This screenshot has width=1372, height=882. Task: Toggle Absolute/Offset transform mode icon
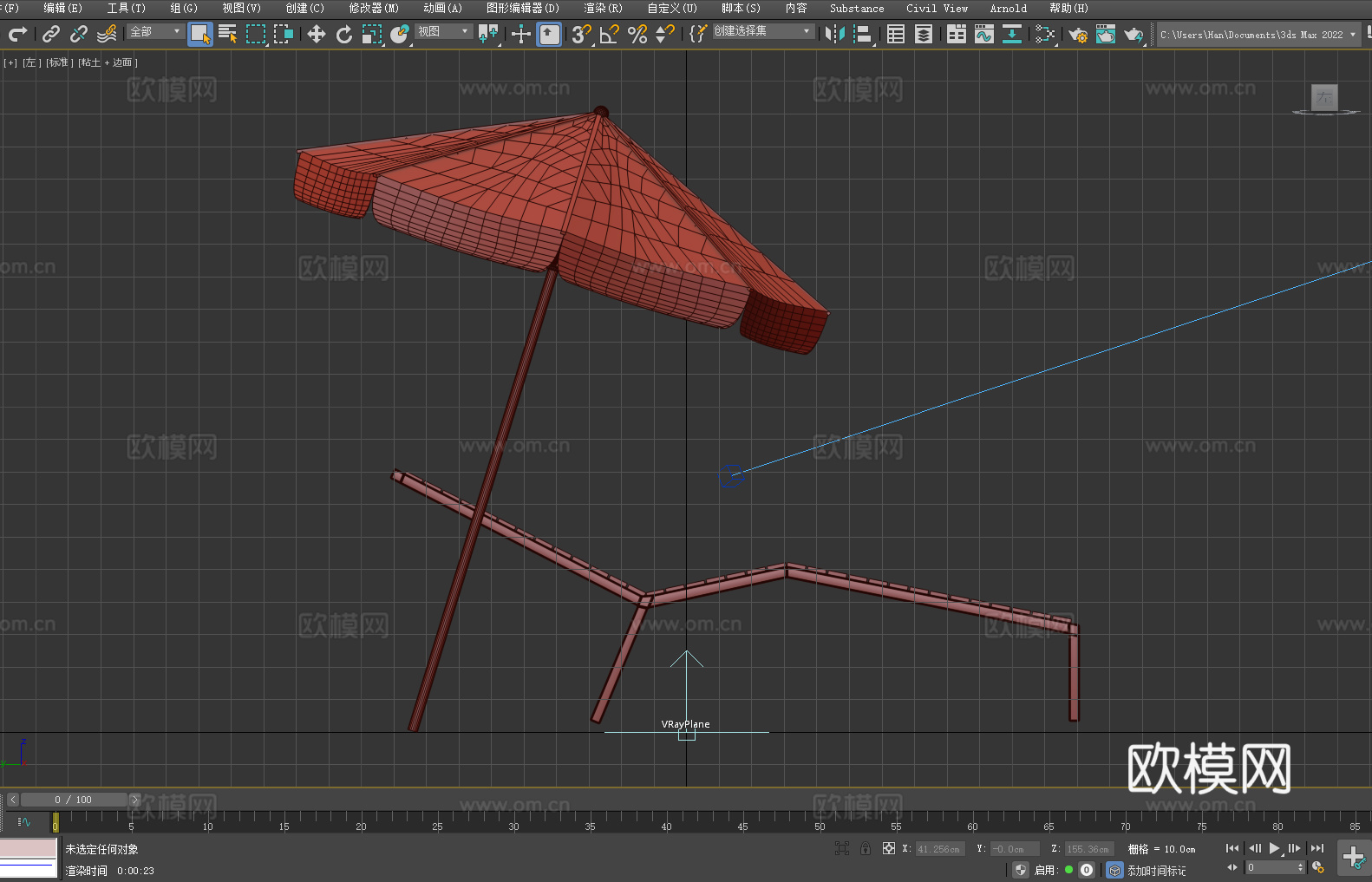pos(888,849)
